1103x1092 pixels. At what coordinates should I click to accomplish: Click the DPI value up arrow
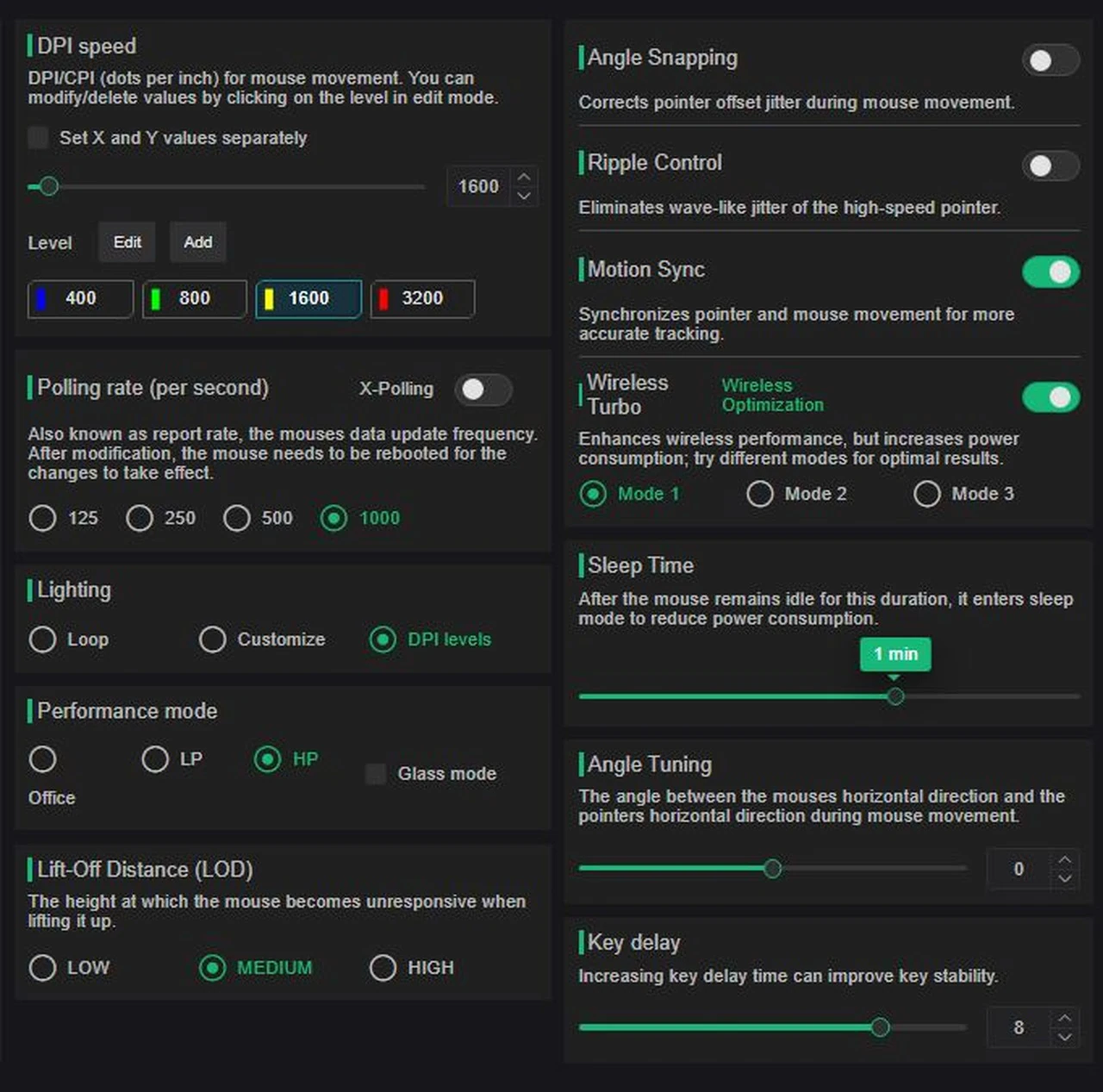tap(524, 177)
